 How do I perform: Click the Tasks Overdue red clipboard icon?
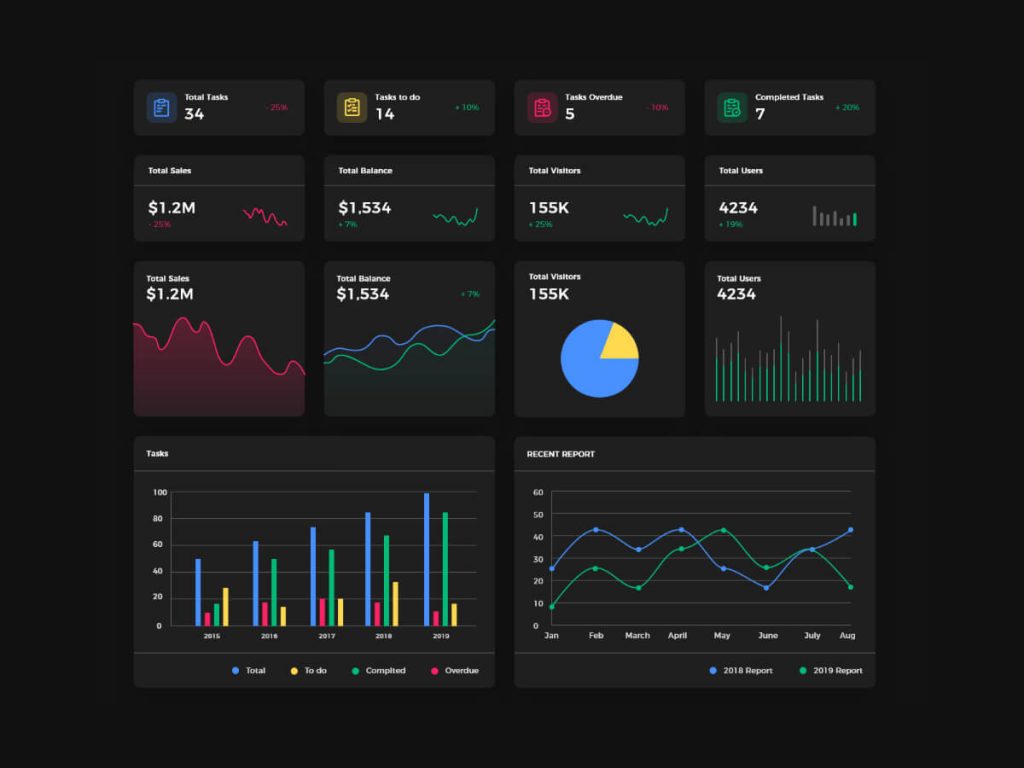[541, 106]
